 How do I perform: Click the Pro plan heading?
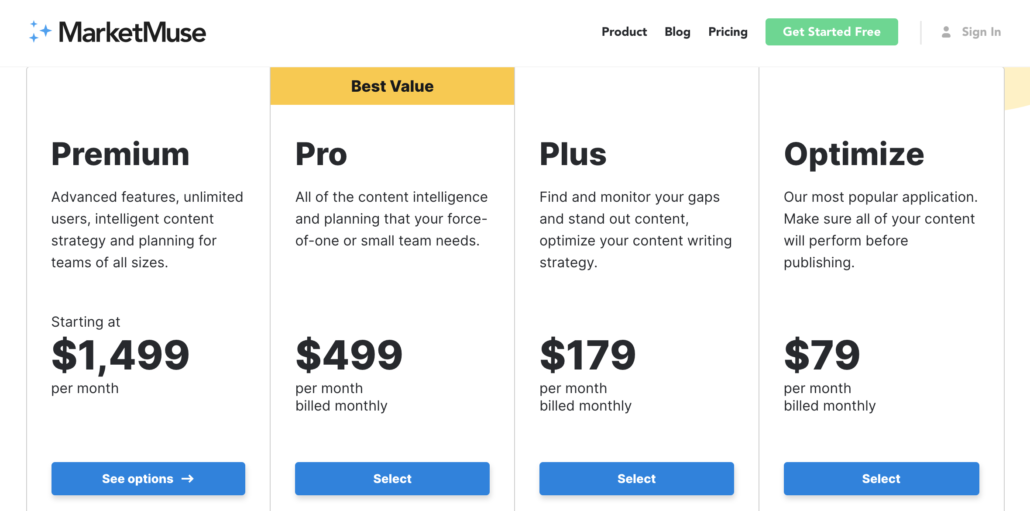pyautogui.click(x=321, y=154)
